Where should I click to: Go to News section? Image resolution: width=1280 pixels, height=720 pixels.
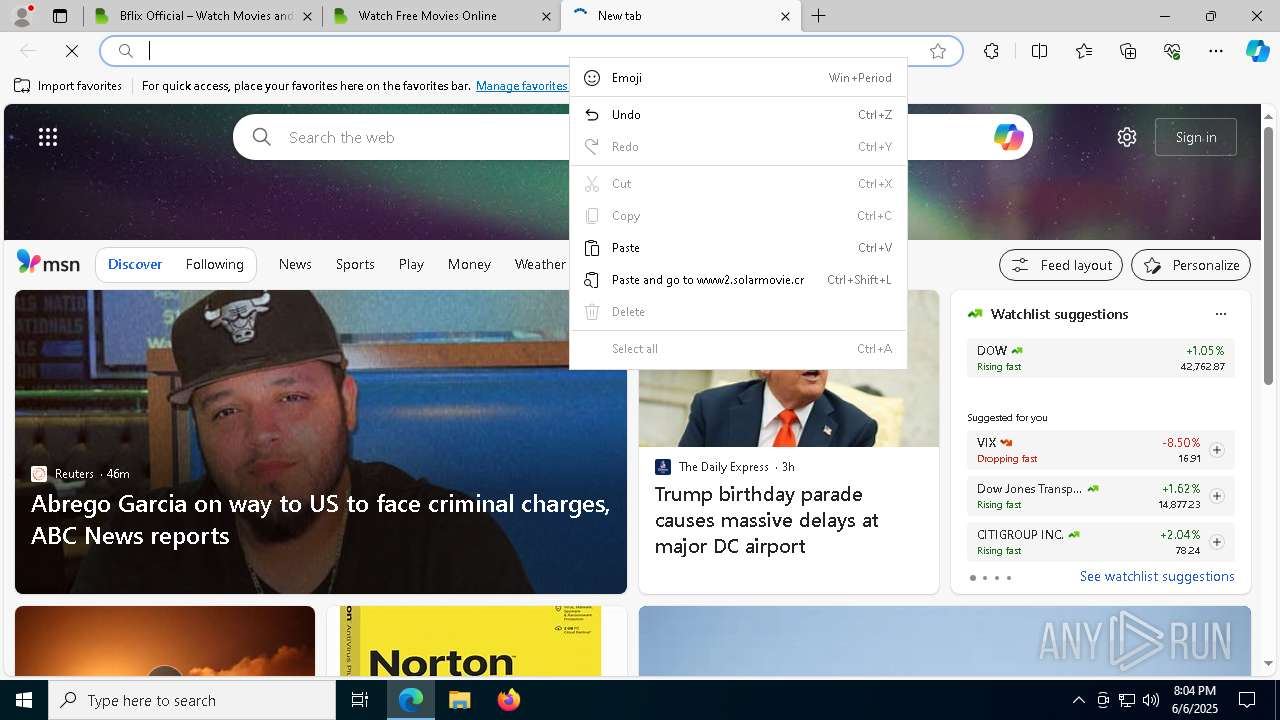[295, 265]
